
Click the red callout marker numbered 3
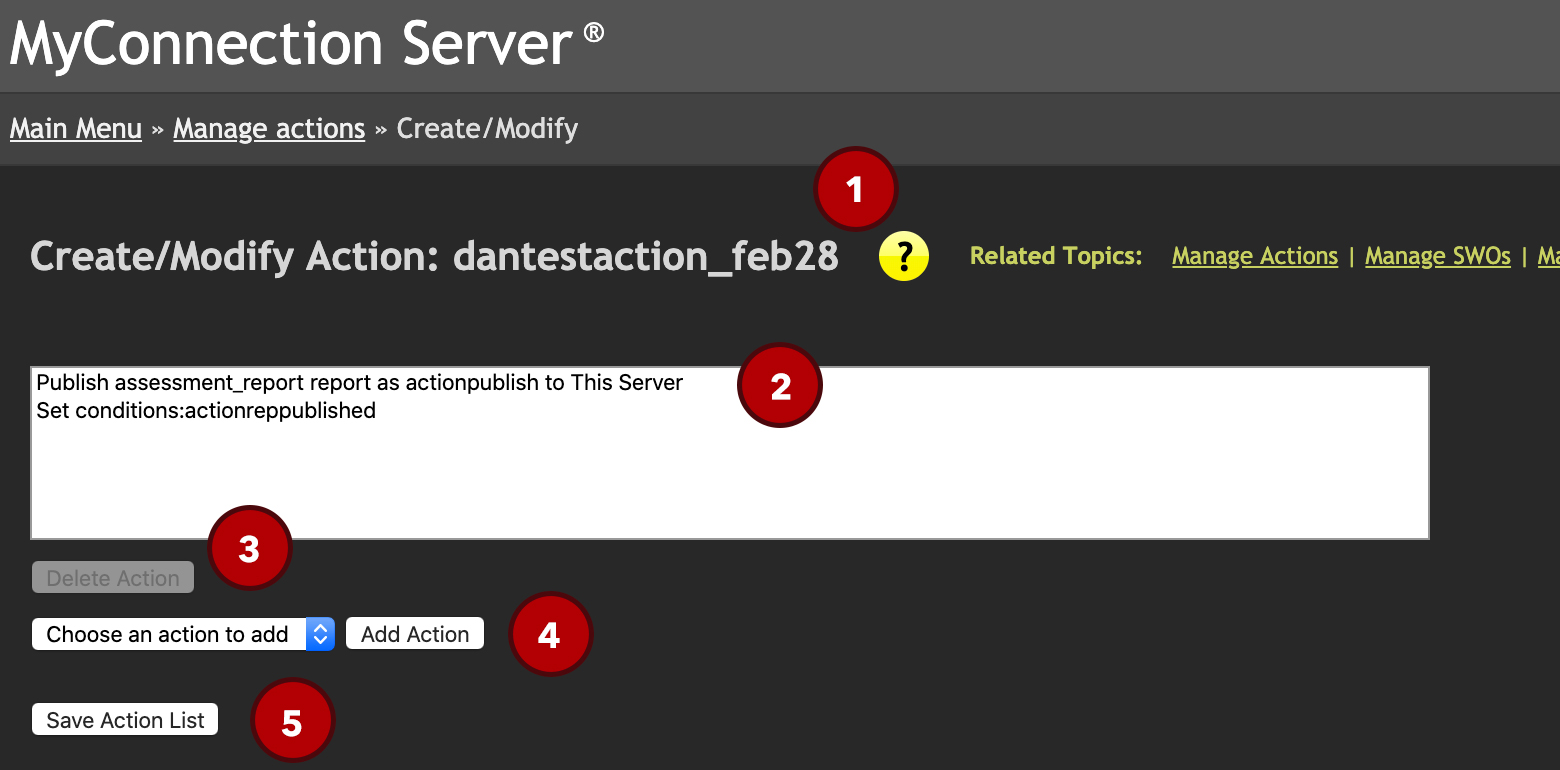point(249,548)
